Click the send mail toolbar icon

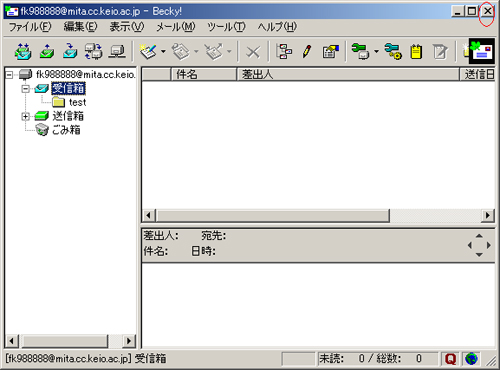click(46, 52)
